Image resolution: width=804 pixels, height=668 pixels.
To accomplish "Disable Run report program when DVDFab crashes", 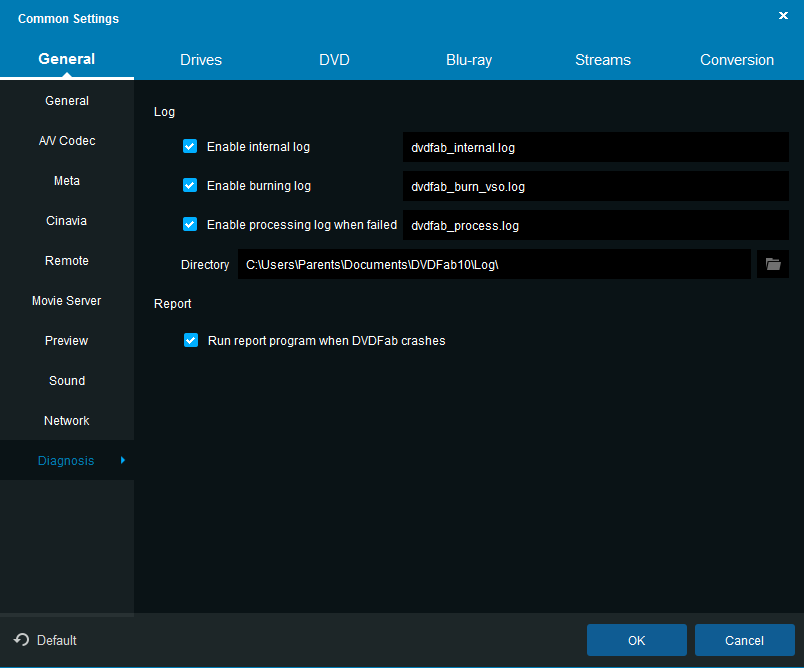I will click(191, 340).
